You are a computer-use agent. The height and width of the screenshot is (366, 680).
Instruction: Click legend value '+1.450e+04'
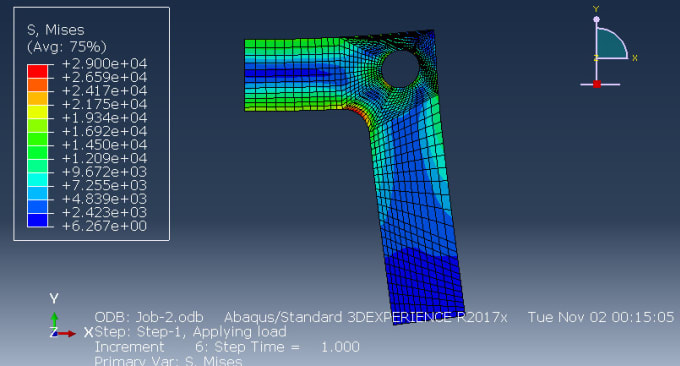pos(105,145)
